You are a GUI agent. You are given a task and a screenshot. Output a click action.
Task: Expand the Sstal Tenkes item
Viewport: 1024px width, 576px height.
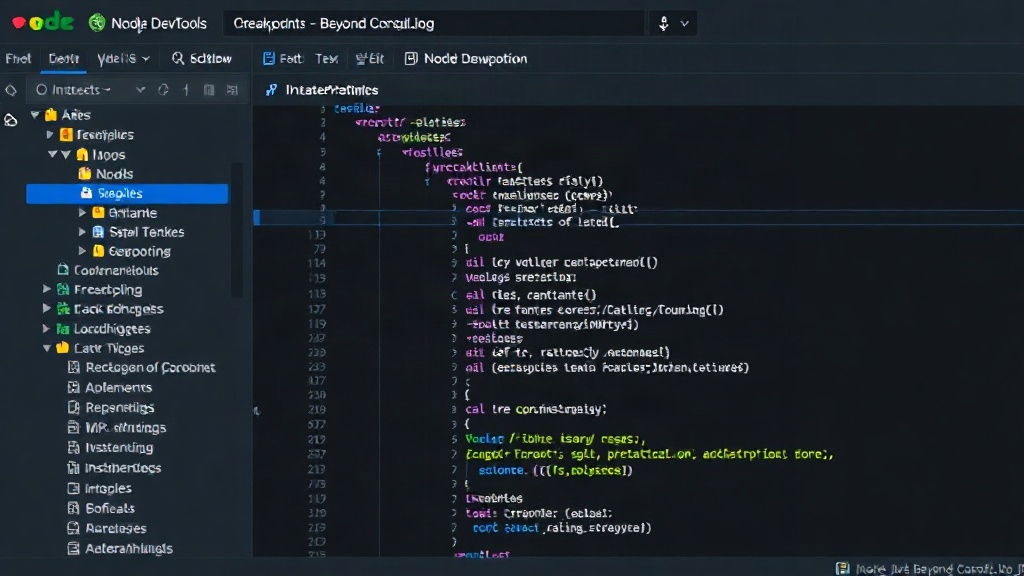82,232
